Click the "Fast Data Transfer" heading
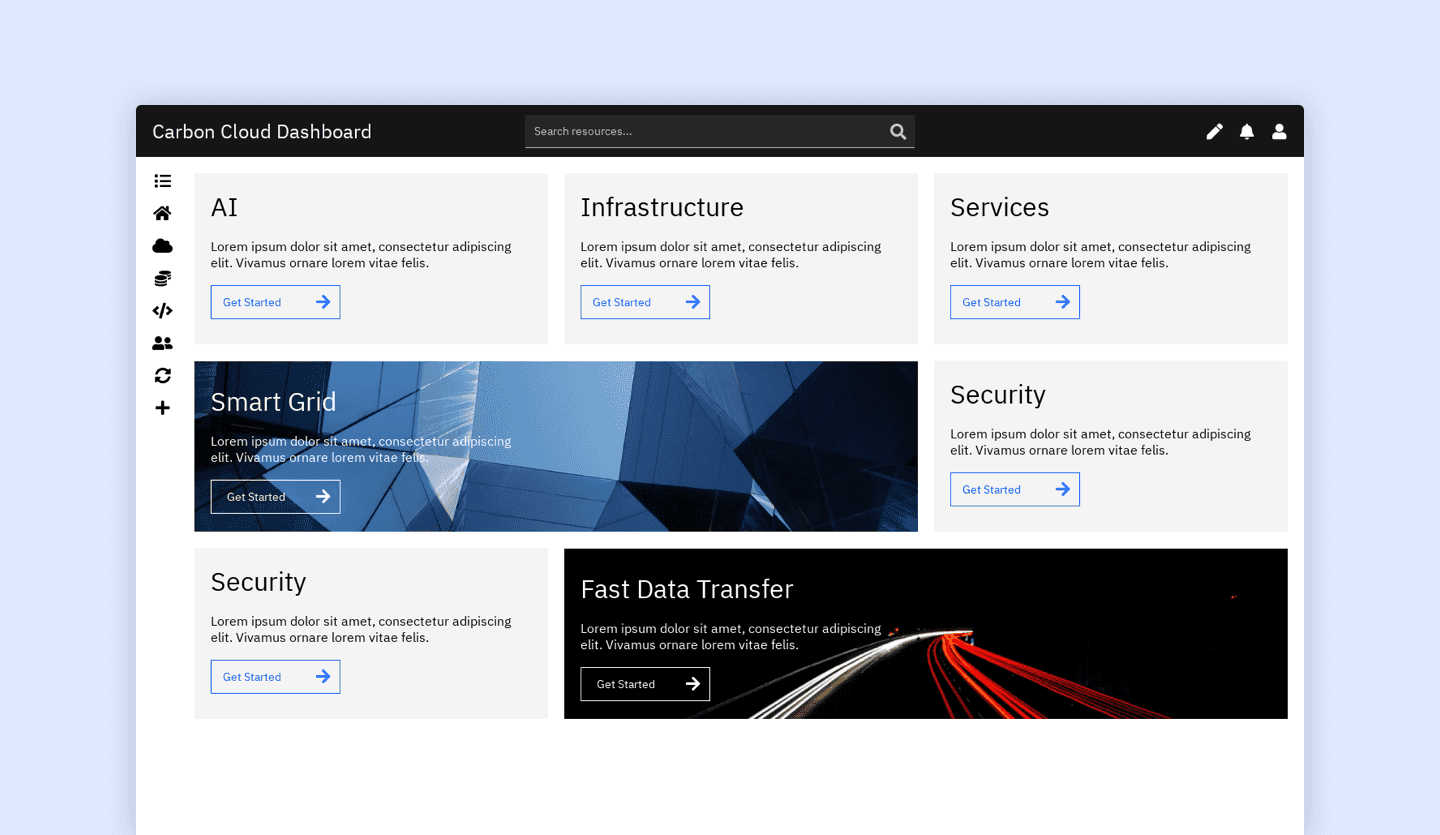The image size is (1440, 835). (x=687, y=589)
